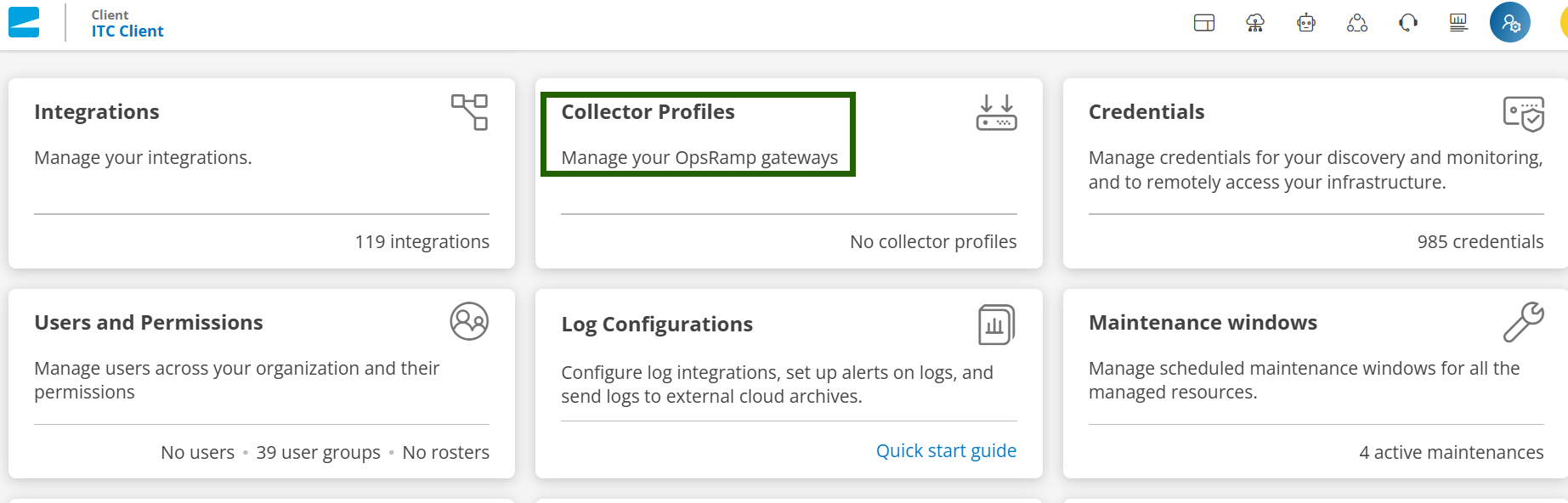Viewport: 1568px width, 503px height.
Task: Click the cloud infrastructure network icon
Action: 1255,23
